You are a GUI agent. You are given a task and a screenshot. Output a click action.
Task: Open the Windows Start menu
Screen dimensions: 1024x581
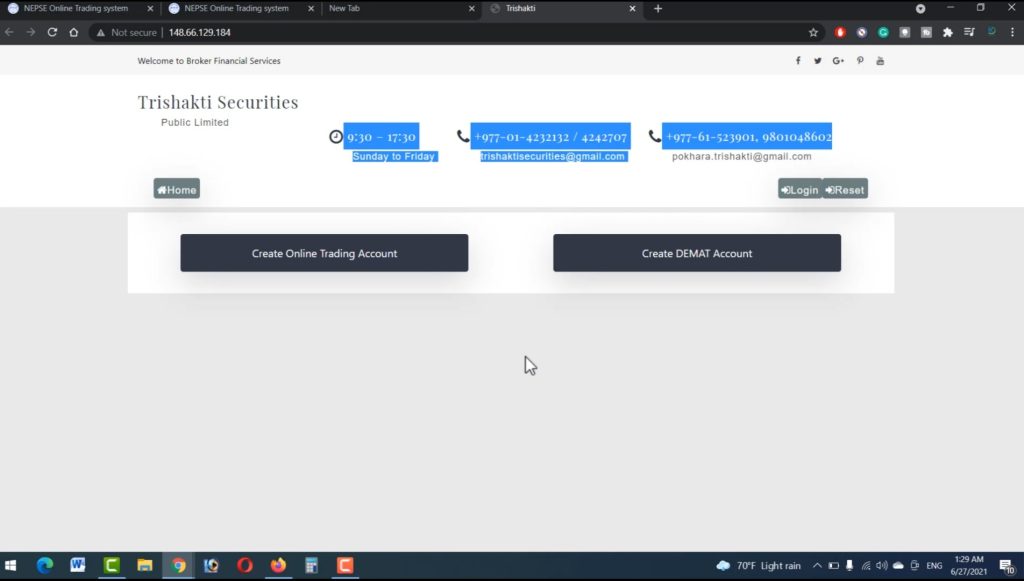tap(10, 565)
